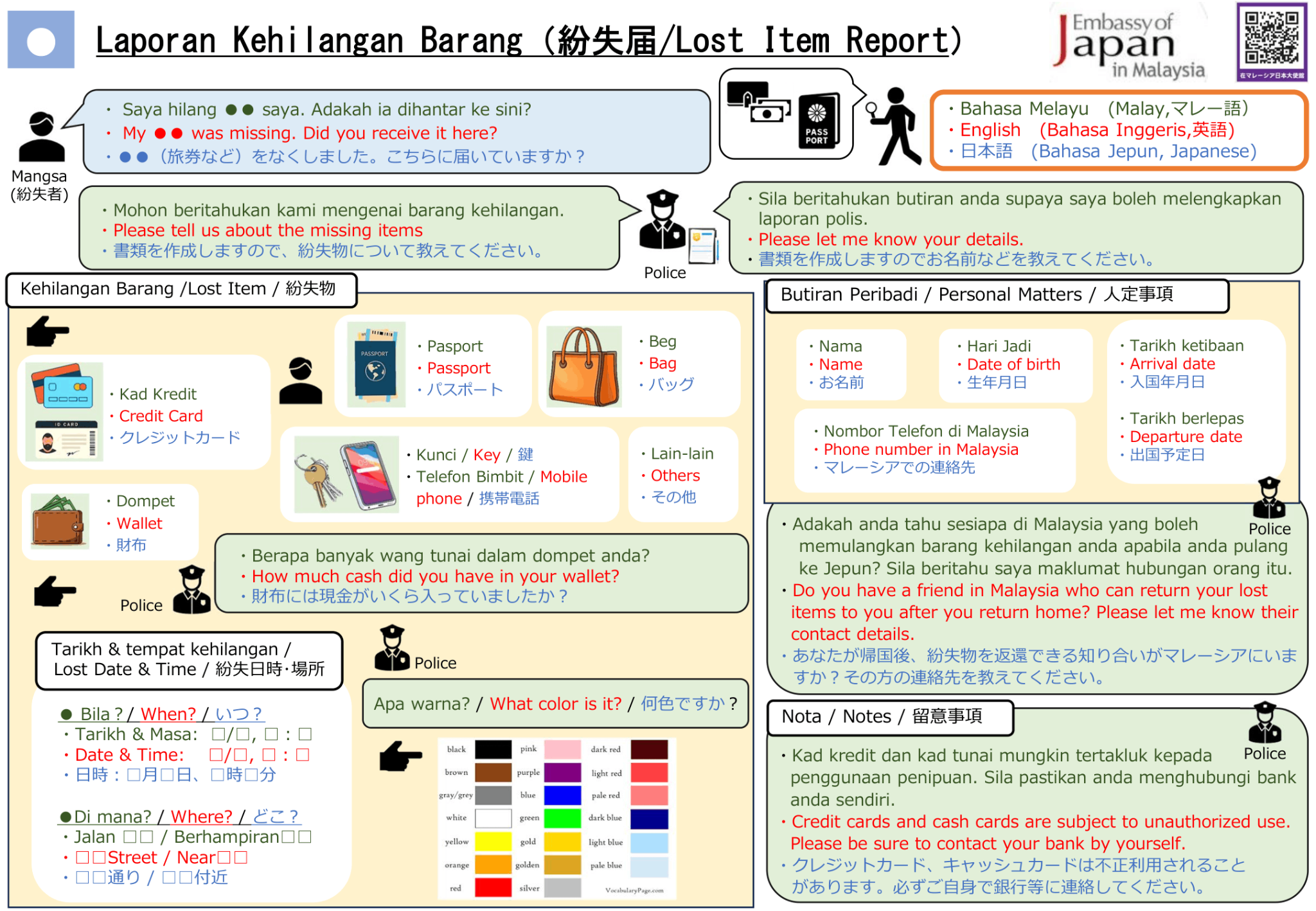Click What color is it? question text
This screenshot has width=1316, height=911.
click(556, 704)
